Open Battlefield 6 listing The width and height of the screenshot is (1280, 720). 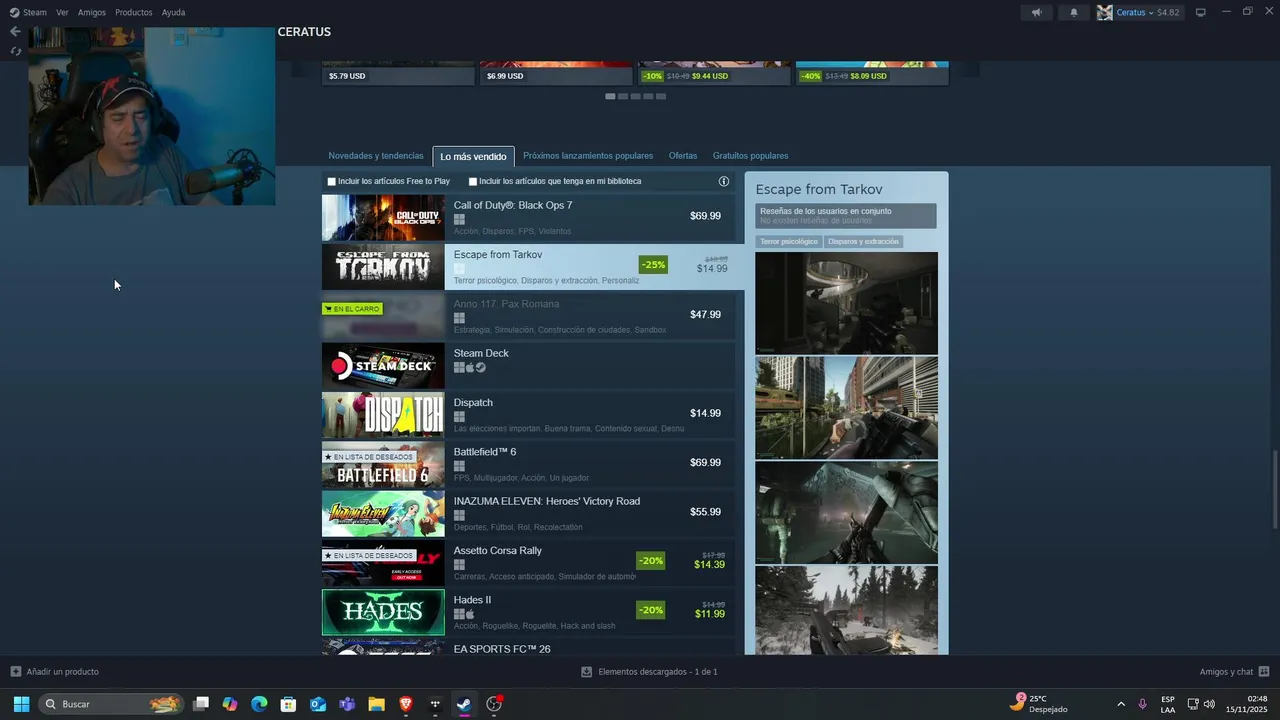coord(528,464)
